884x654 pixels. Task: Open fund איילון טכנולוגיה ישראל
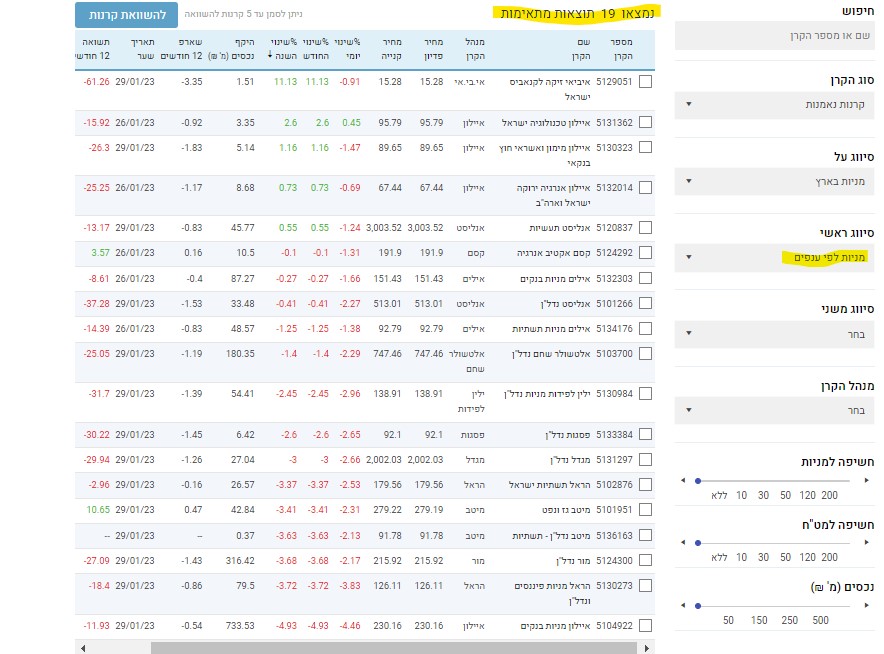(x=546, y=123)
